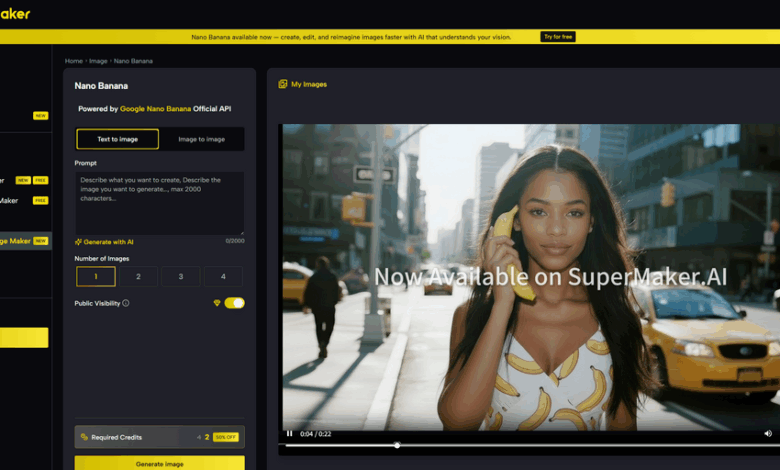Select 3 as number of images
The height and width of the screenshot is (470, 780).
(181, 277)
